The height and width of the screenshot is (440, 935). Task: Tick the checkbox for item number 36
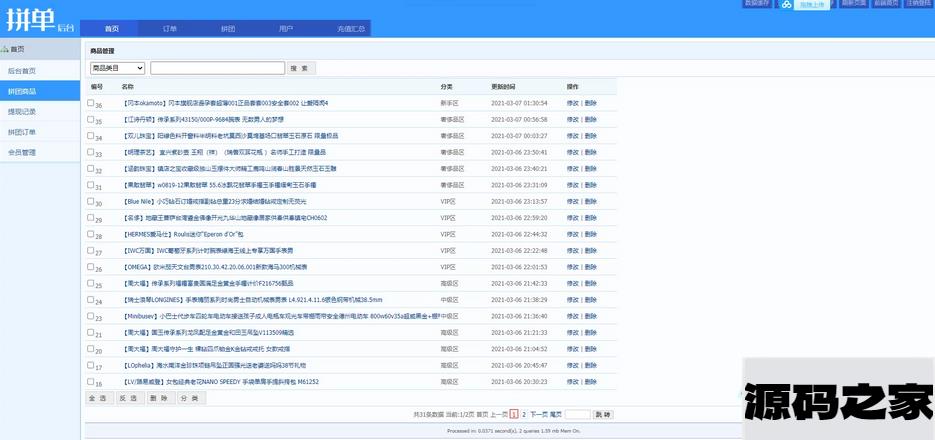coord(90,103)
